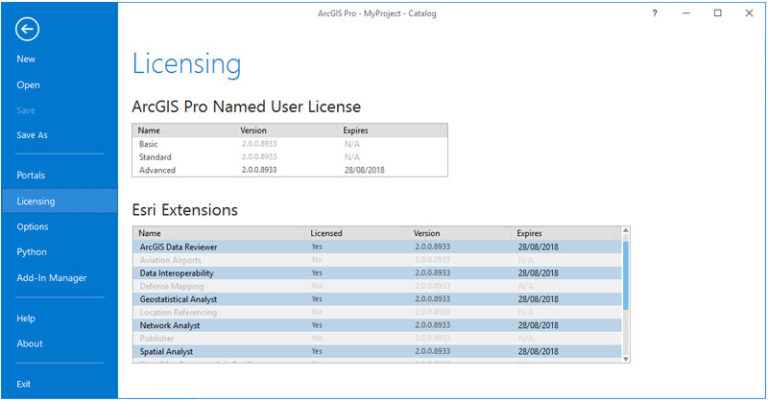Open the Help item
The image size is (768, 401).
coord(25,318)
